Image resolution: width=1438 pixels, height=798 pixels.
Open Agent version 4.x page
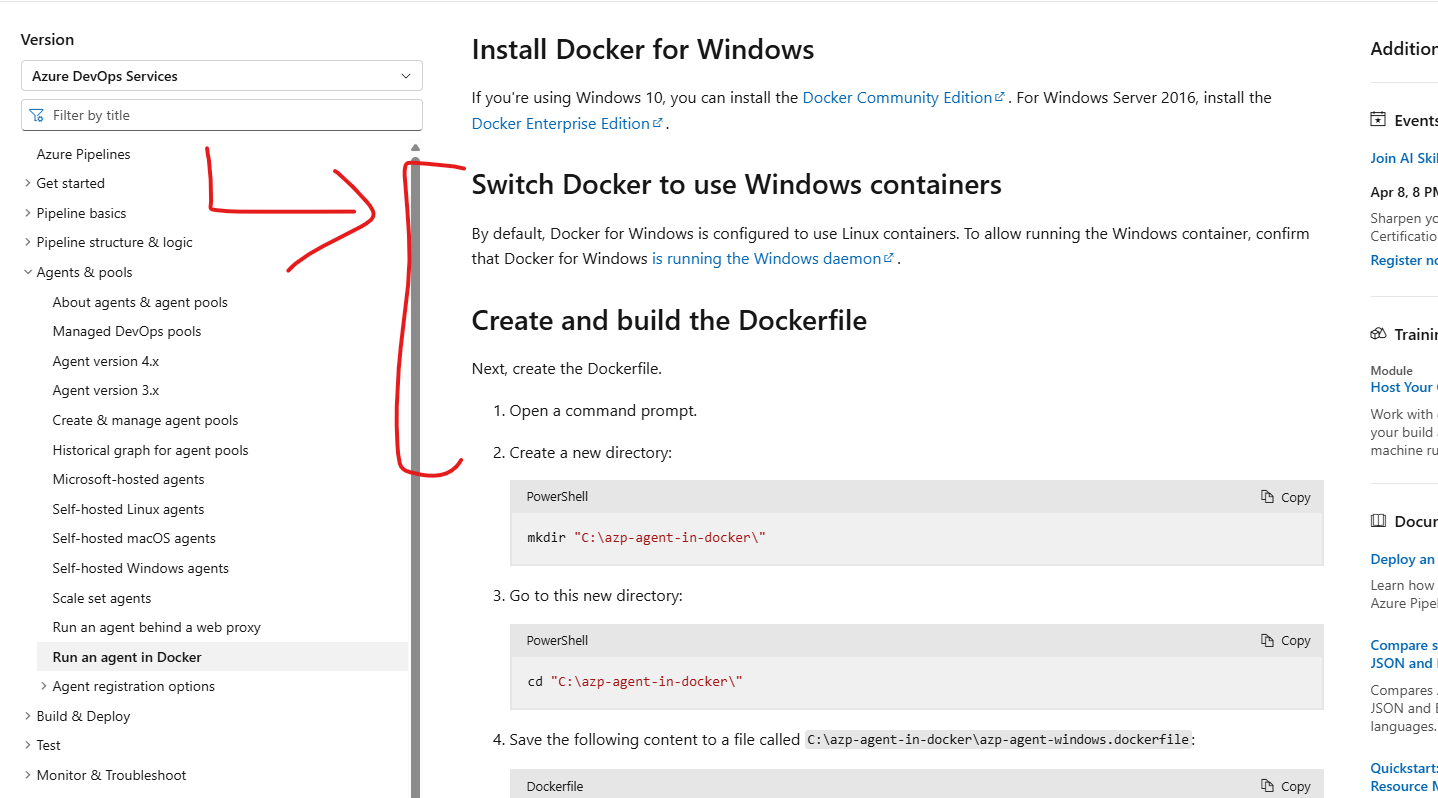tap(106, 361)
